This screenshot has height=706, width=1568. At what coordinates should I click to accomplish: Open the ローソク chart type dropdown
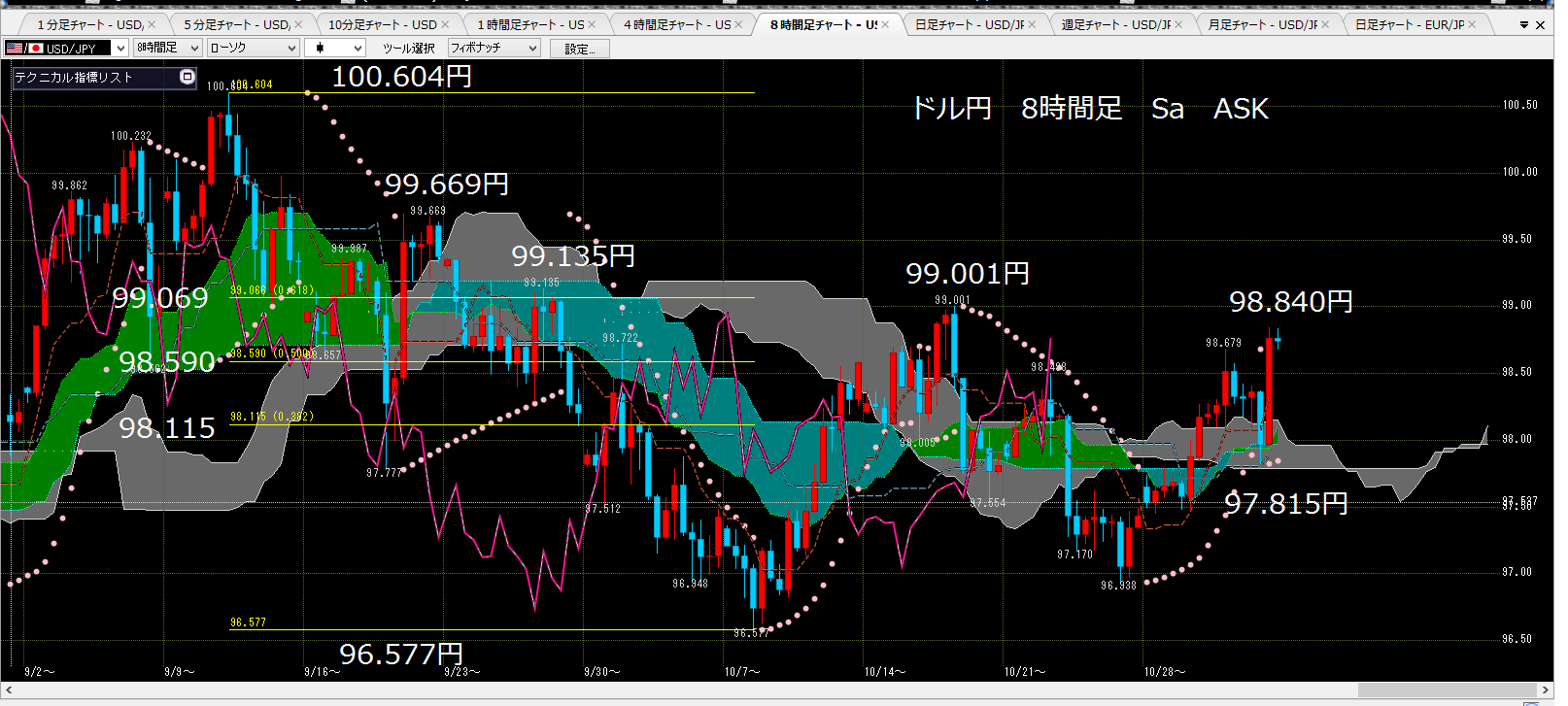click(x=291, y=48)
